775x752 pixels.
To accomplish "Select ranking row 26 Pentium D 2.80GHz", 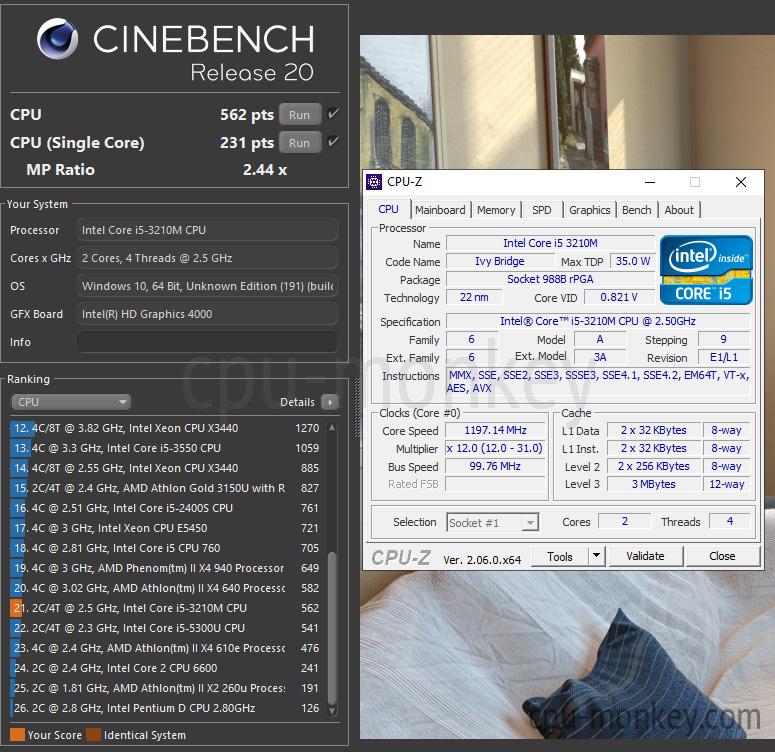I will (167, 708).
